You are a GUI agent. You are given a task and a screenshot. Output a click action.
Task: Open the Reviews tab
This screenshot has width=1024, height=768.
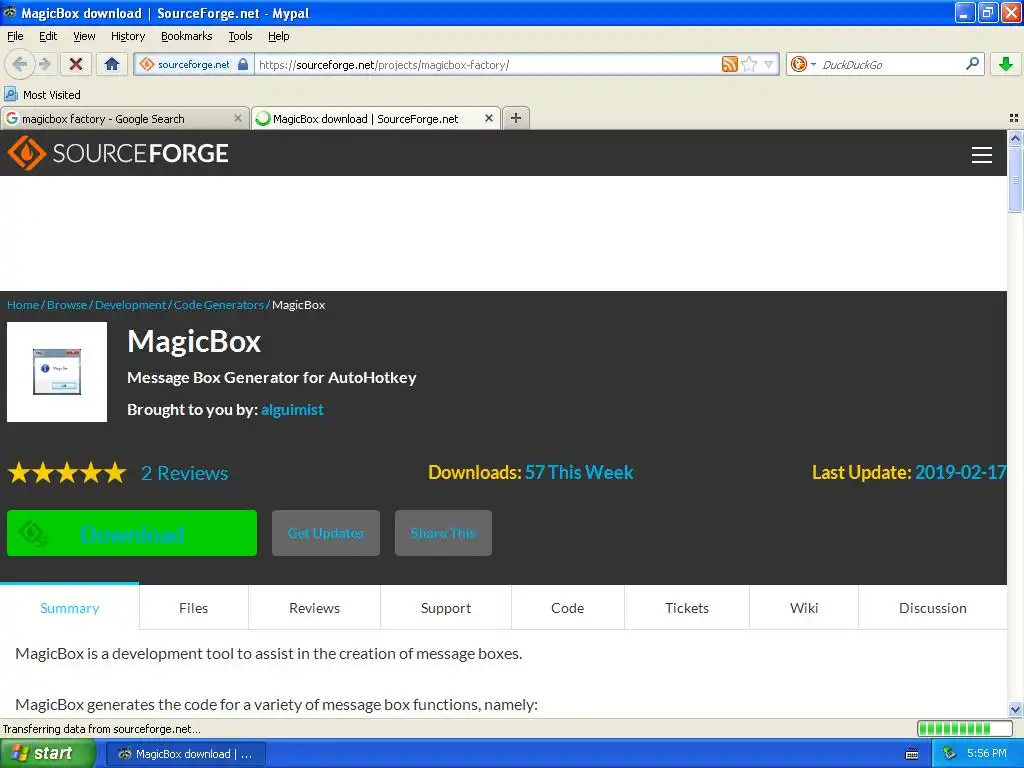314,608
